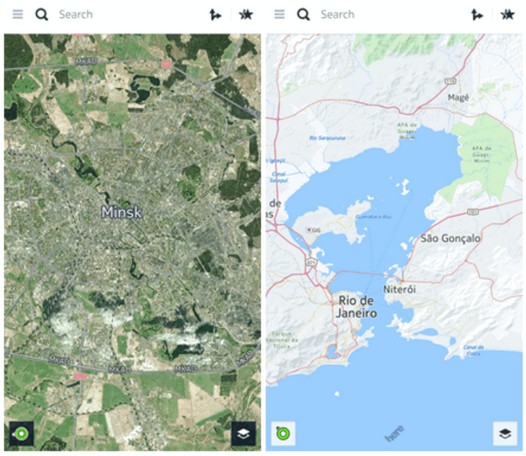The height and width of the screenshot is (456, 526).
Task: Focus the Search field above Rio map
Action: point(337,14)
